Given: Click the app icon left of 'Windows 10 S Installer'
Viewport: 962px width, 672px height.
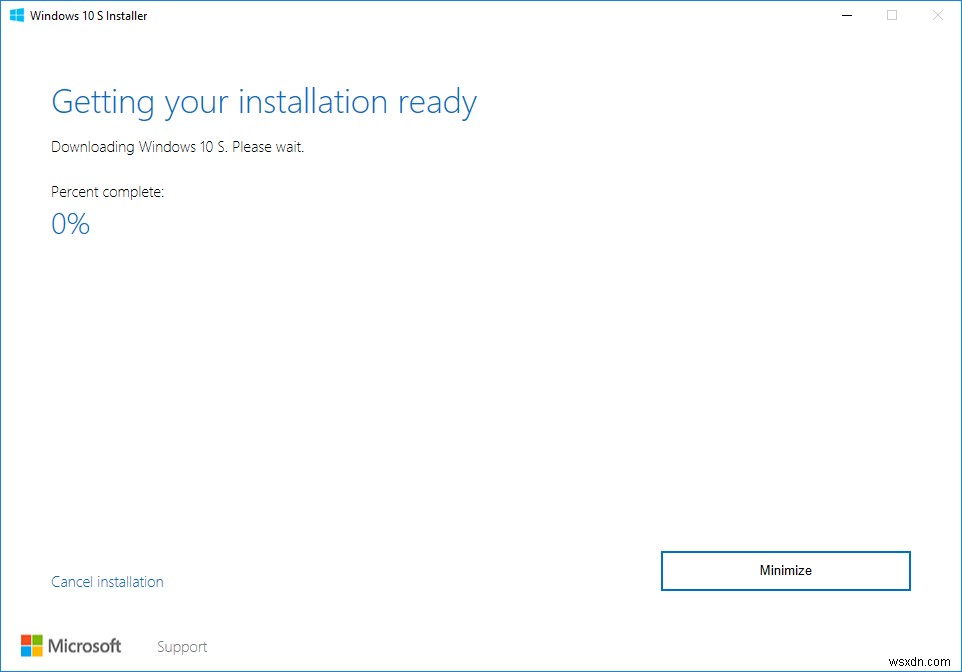Looking at the screenshot, I should pyautogui.click(x=15, y=15).
